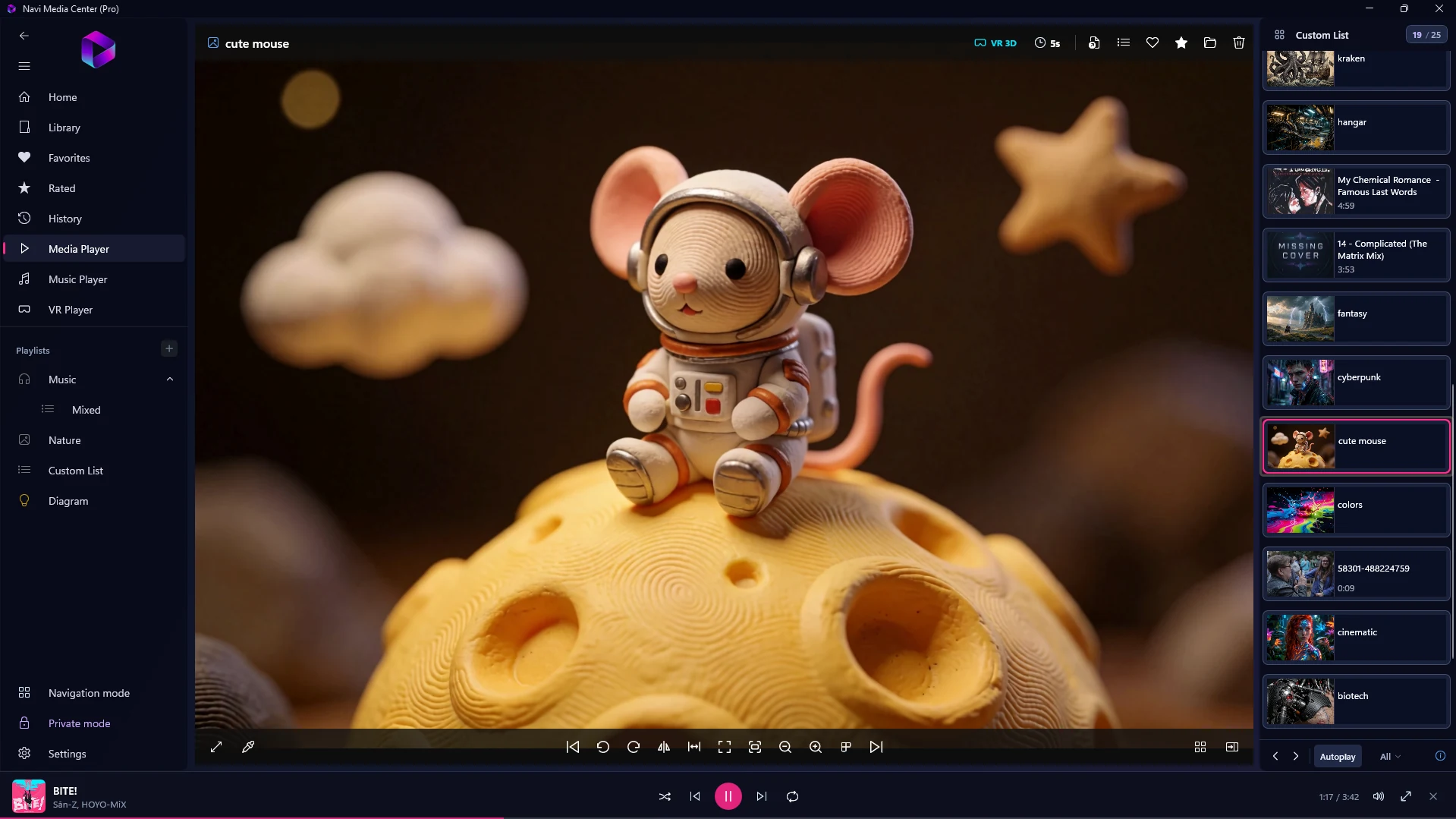Mute the music volume
1456x819 pixels.
tap(1378, 796)
